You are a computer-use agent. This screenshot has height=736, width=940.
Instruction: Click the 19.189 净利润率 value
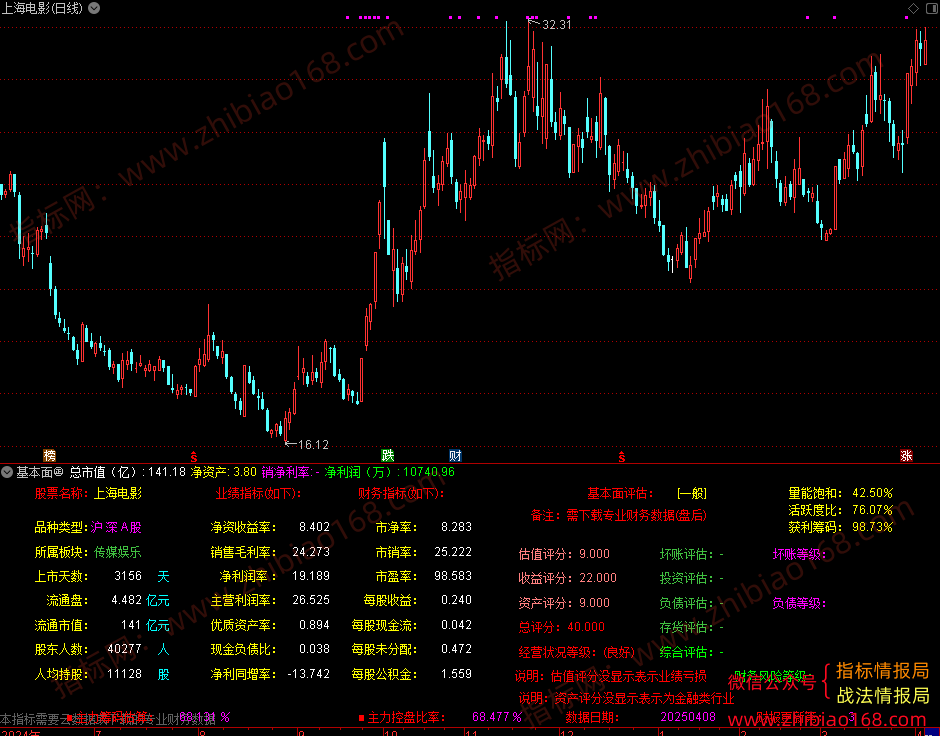311,576
